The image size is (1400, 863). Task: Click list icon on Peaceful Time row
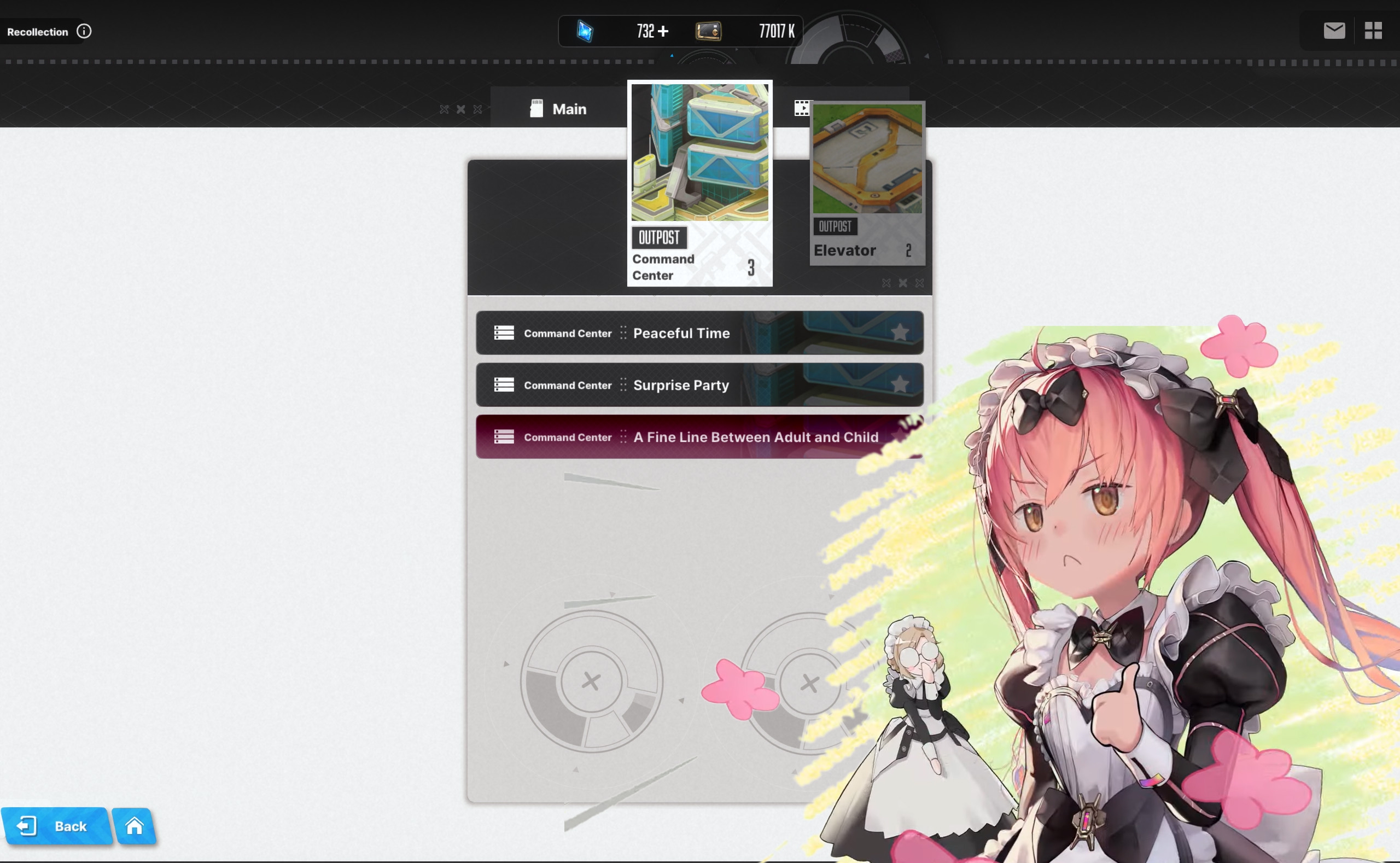click(x=504, y=333)
